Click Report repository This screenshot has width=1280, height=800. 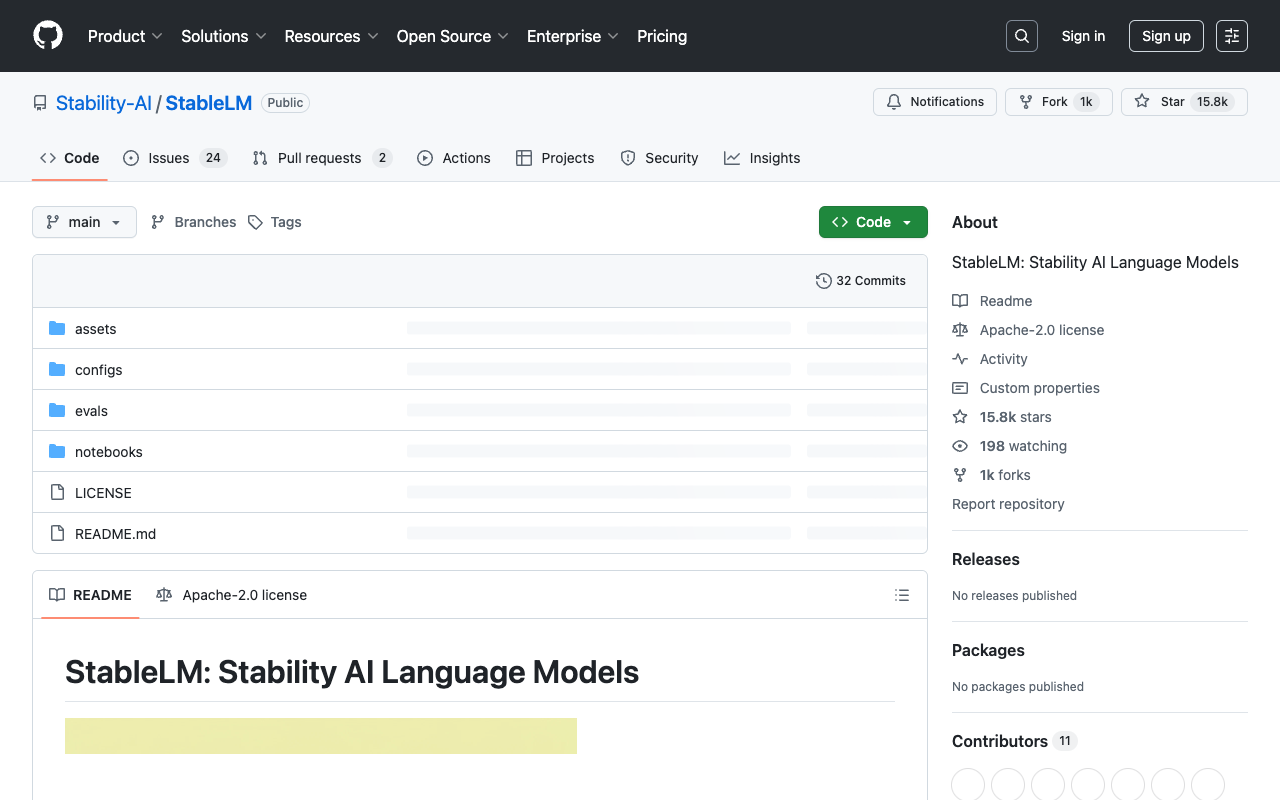[x=1008, y=504]
